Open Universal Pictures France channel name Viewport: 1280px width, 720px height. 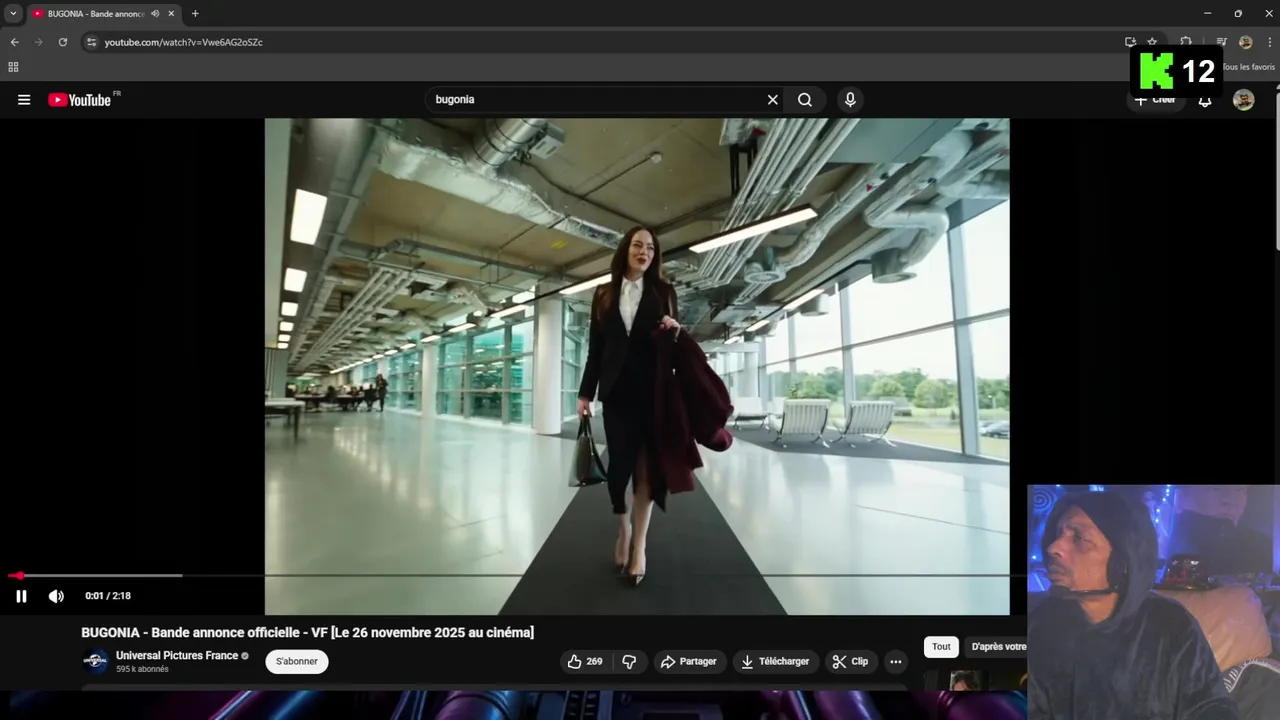click(x=177, y=656)
